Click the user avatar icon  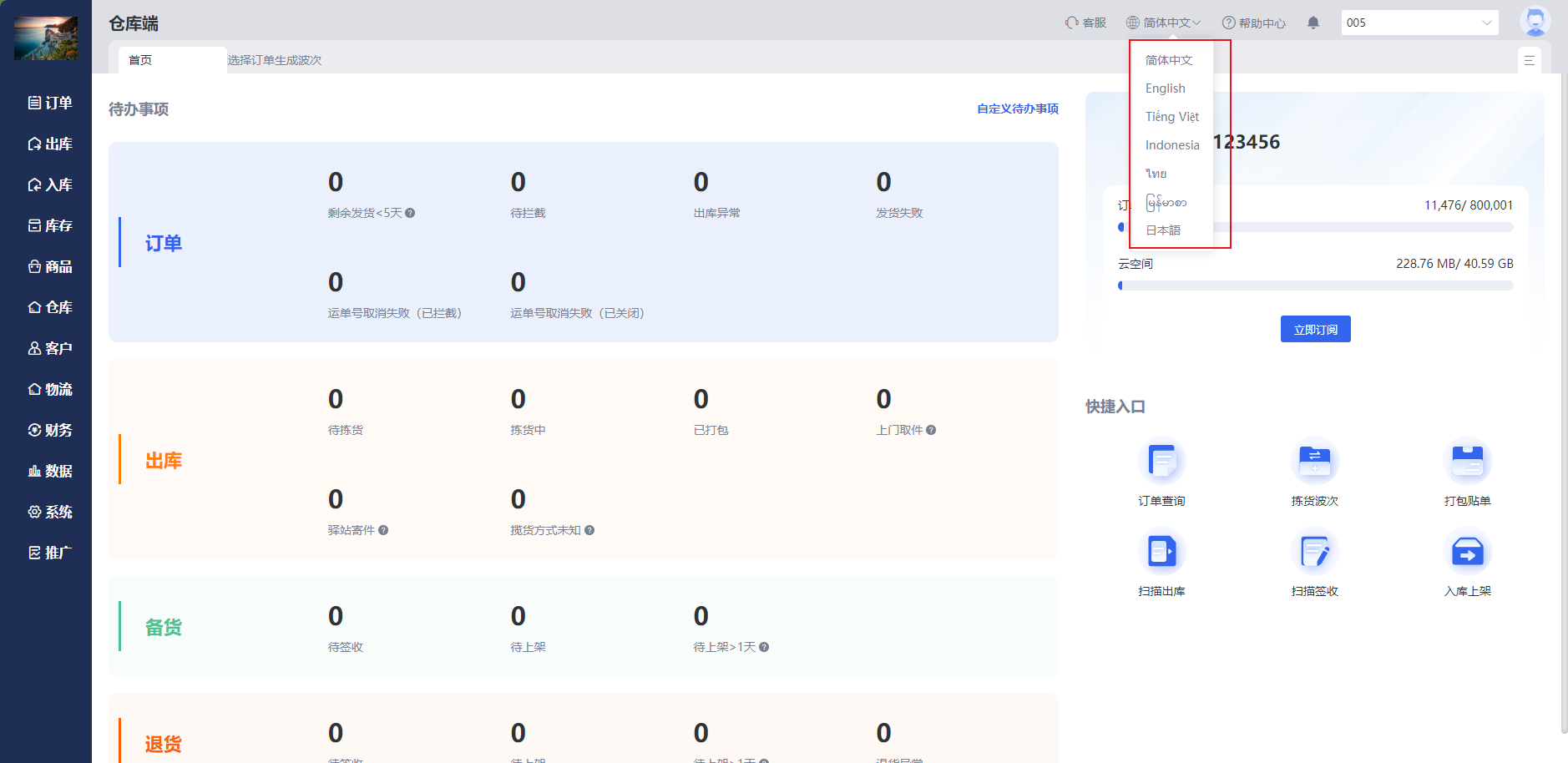click(1535, 22)
